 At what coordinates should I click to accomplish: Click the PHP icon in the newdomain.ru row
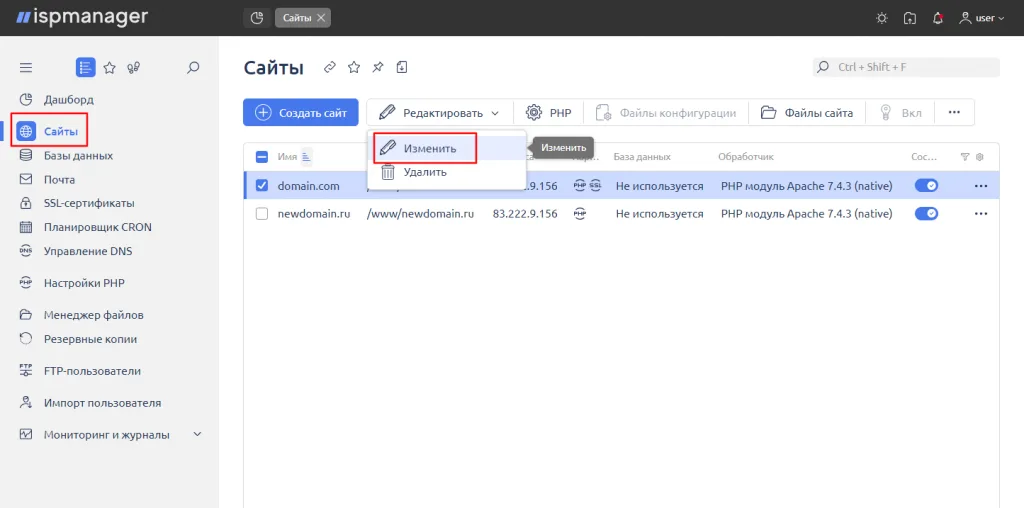(579, 214)
